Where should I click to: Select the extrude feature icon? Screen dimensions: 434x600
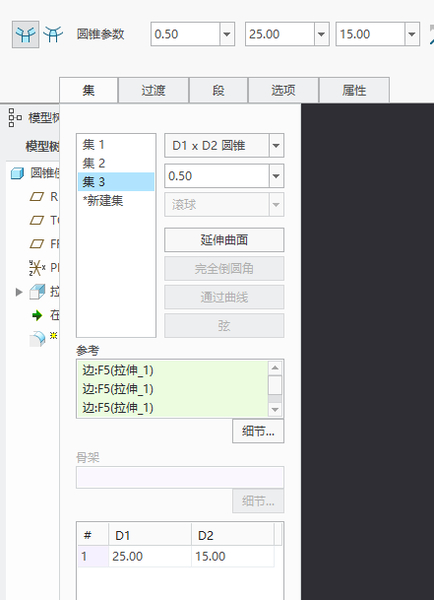(37, 292)
